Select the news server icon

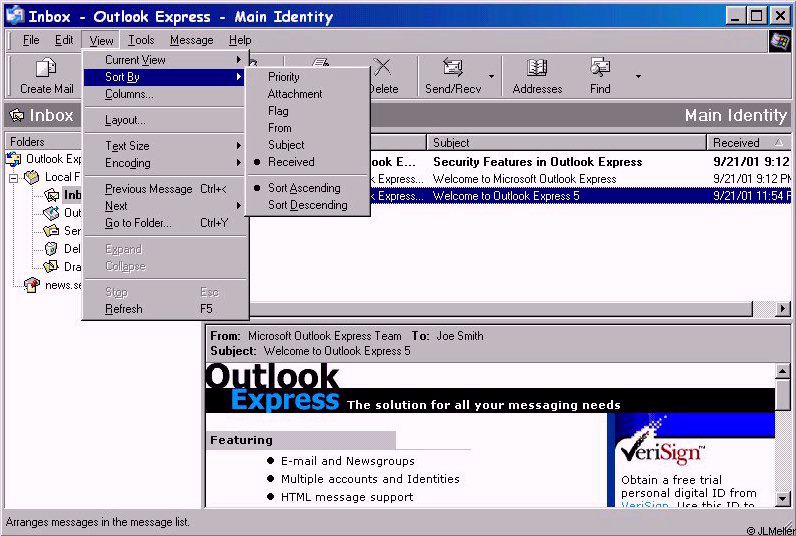point(31,285)
